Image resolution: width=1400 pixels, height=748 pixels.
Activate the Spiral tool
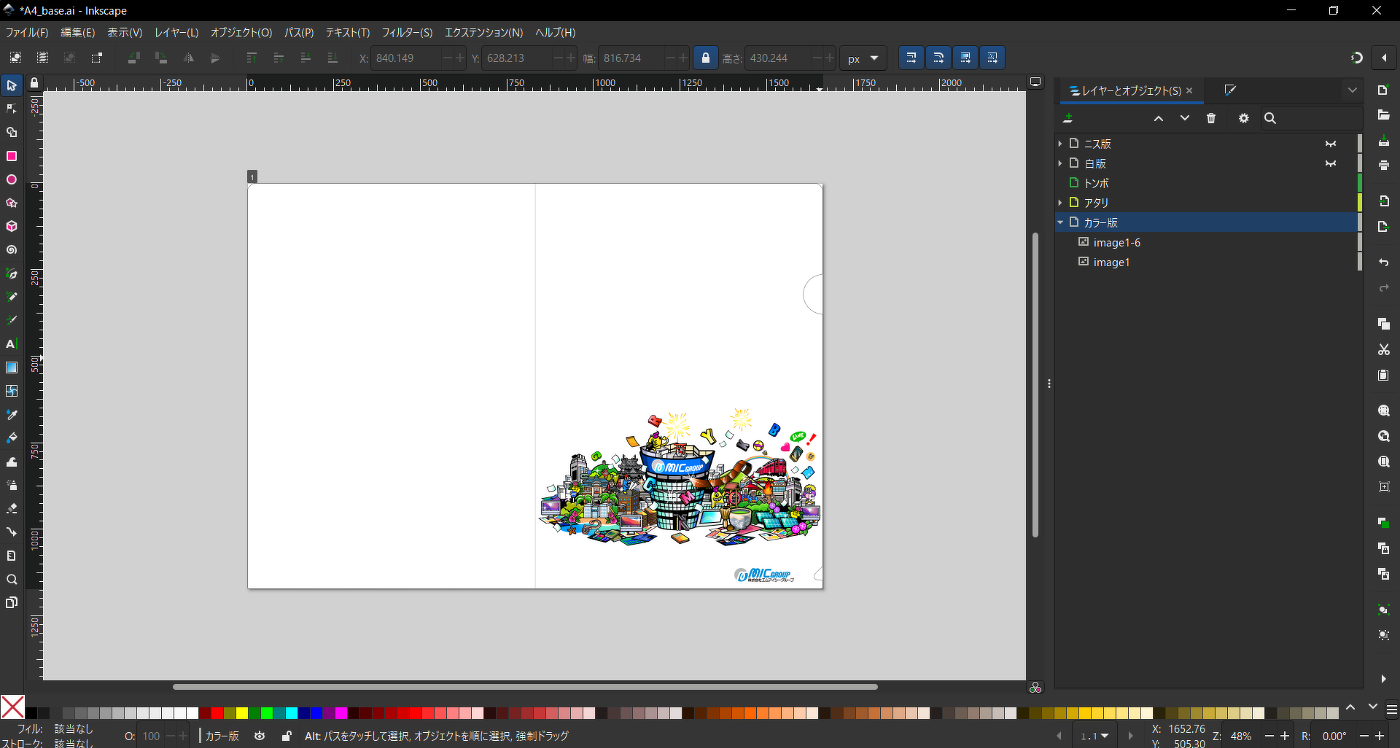point(12,250)
